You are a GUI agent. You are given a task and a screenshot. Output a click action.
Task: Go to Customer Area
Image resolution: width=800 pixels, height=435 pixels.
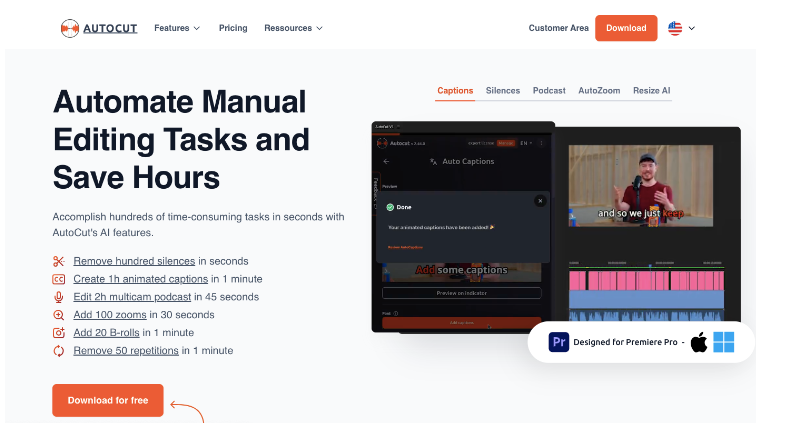click(x=558, y=28)
